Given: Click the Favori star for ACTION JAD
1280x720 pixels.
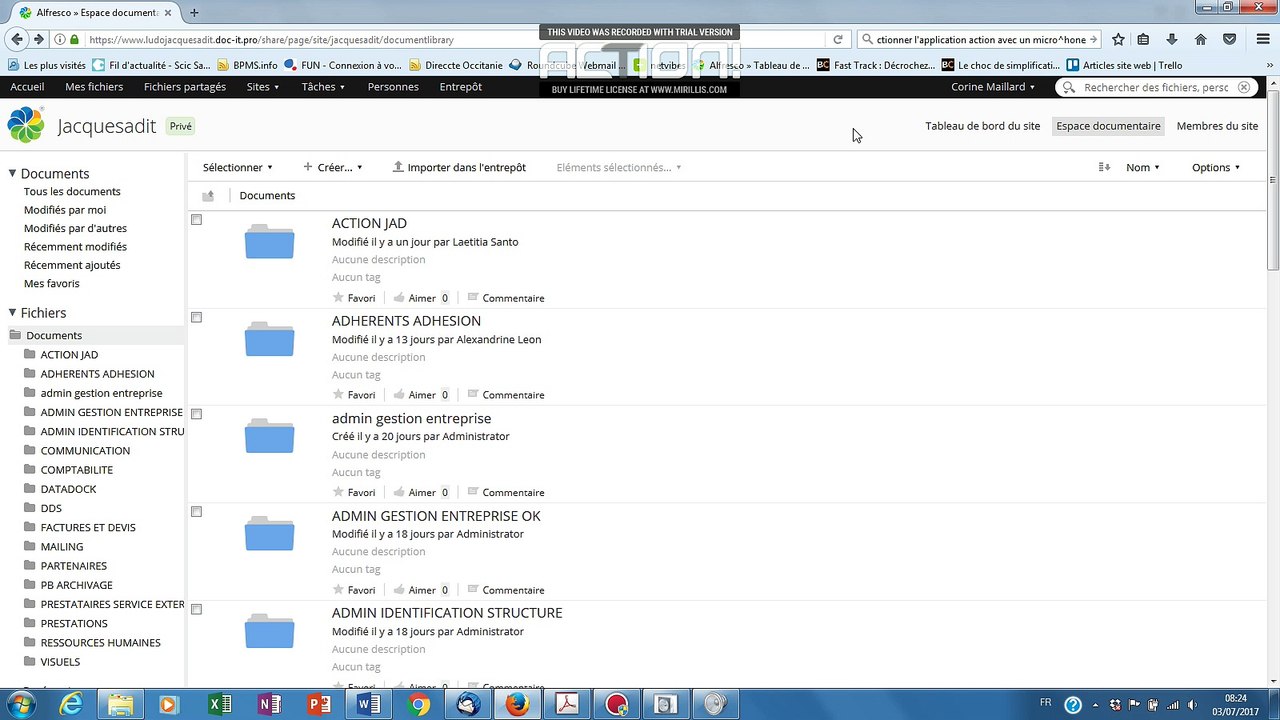Looking at the screenshot, I should [338, 297].
